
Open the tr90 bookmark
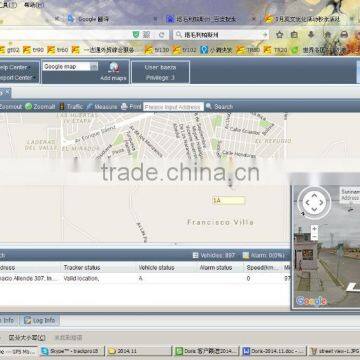[33, 50]
